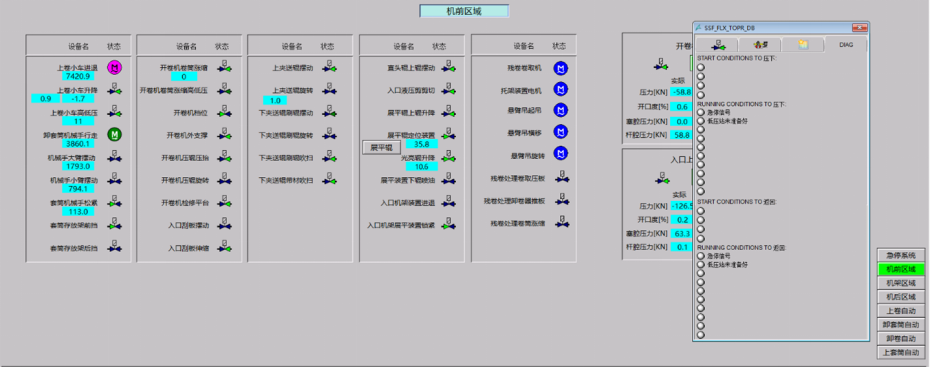
Task: Click the magenta motor icon for 上卷小车进退
Action: 114,68
